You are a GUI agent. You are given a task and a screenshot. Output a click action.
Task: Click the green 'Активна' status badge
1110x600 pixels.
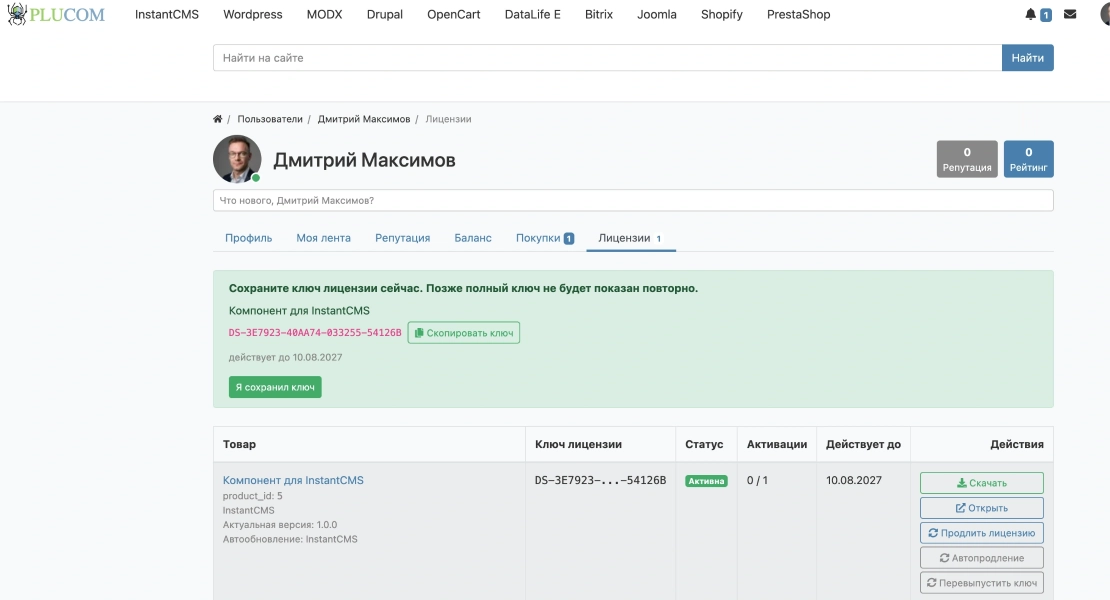pyautogui.click(x=706, y=481)
